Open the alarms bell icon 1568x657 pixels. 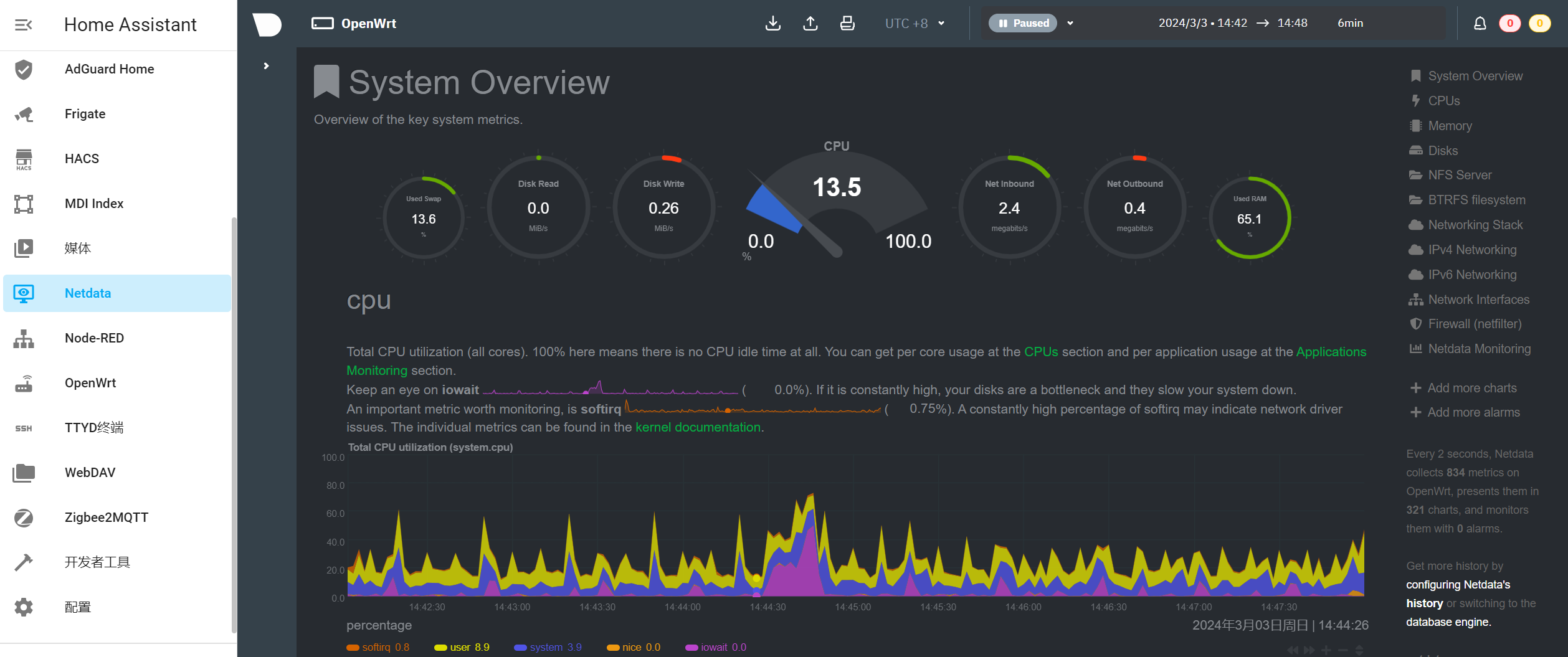point(1480,24)
